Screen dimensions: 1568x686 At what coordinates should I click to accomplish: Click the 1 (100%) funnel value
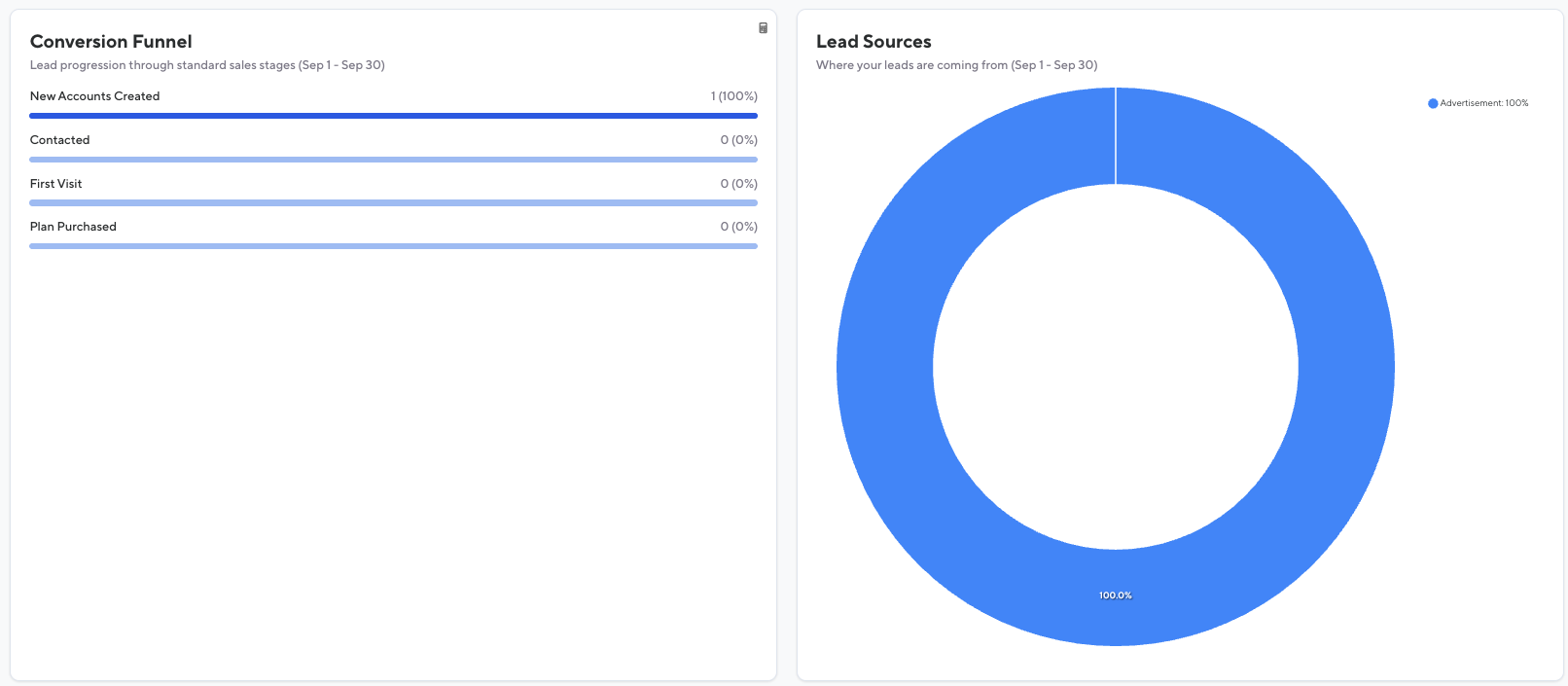pyautogui.click(x=733, y=96)
